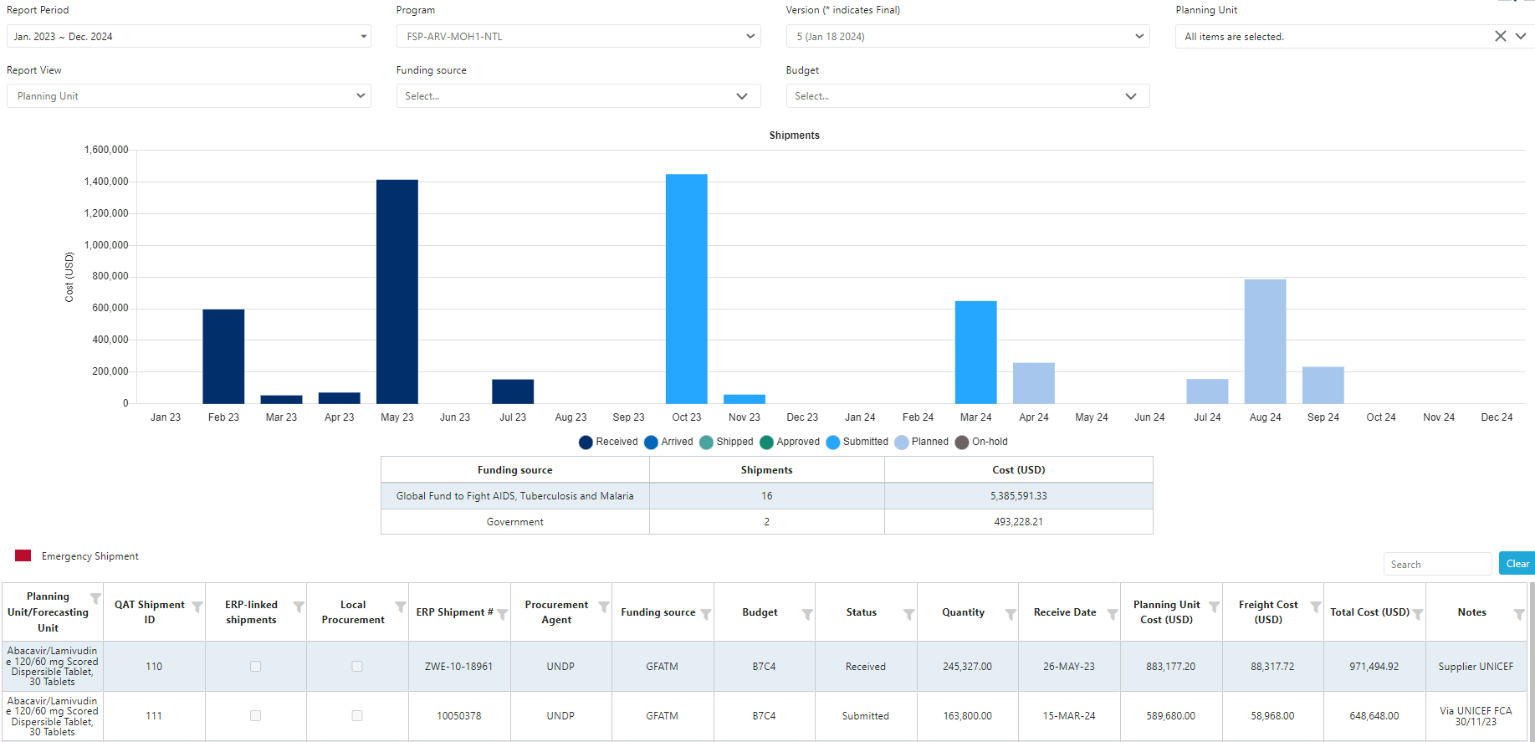Viewport: 1535px width, 742px height.
Task: Open filter for Total Cost column
Action: (x=1417, y=614)
